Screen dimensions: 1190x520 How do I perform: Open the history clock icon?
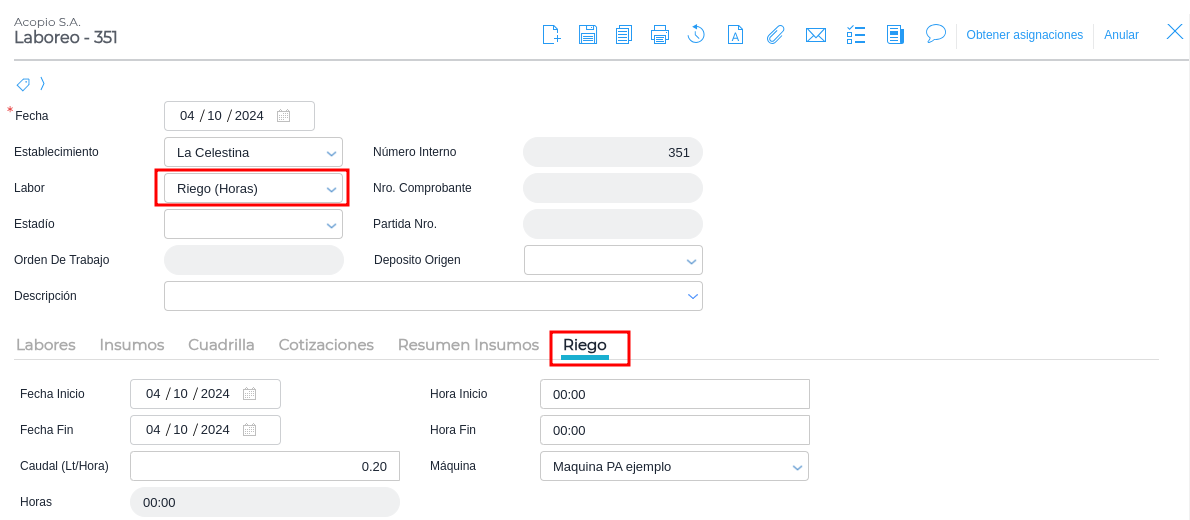tap(696, 35)
